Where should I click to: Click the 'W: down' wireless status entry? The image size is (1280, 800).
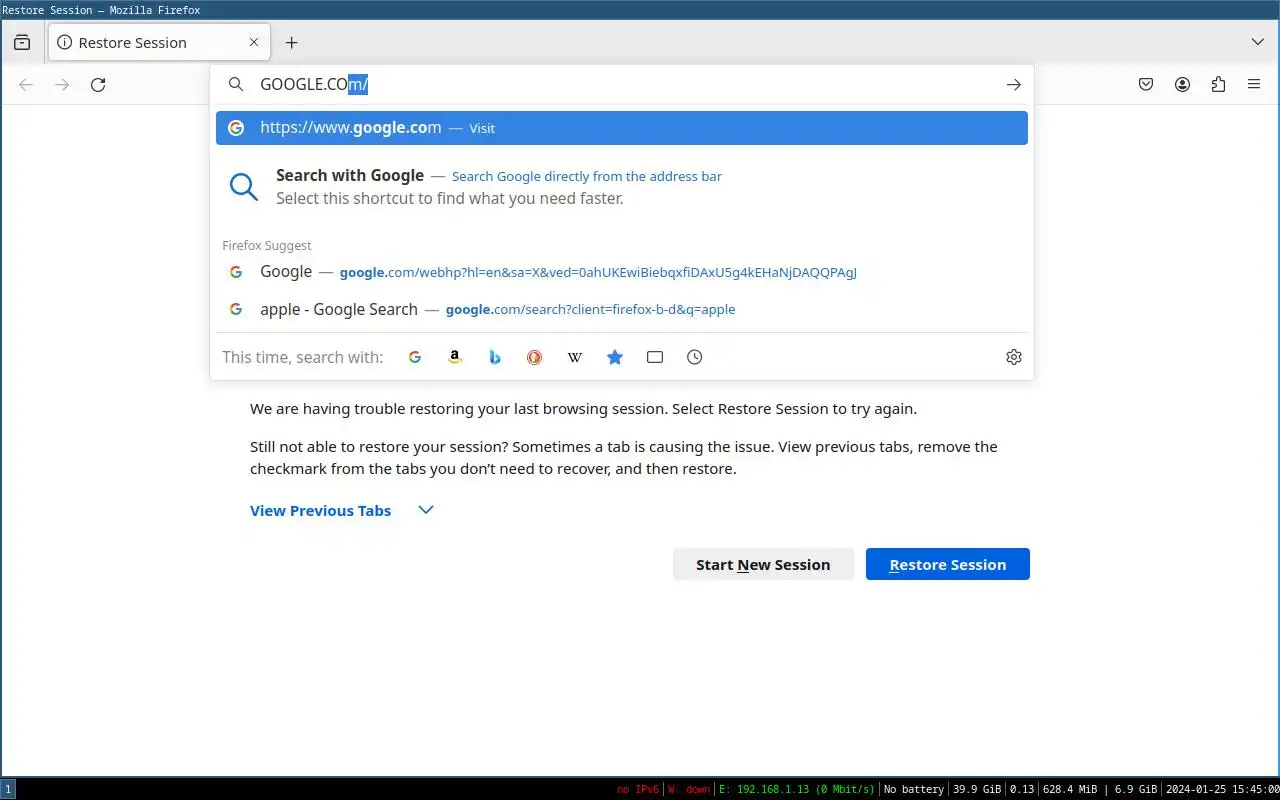click(x=689, y=790)
